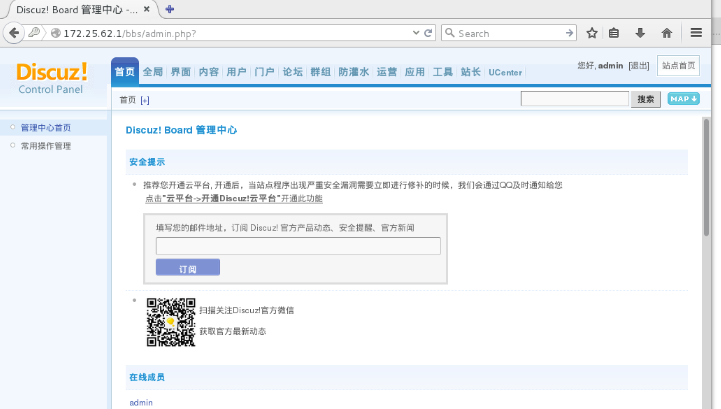This screenshot has width=721, height=409.
Task: Click the Discuz! Control Panel logo
Action: pyautogui.click(x=51, y=78)
